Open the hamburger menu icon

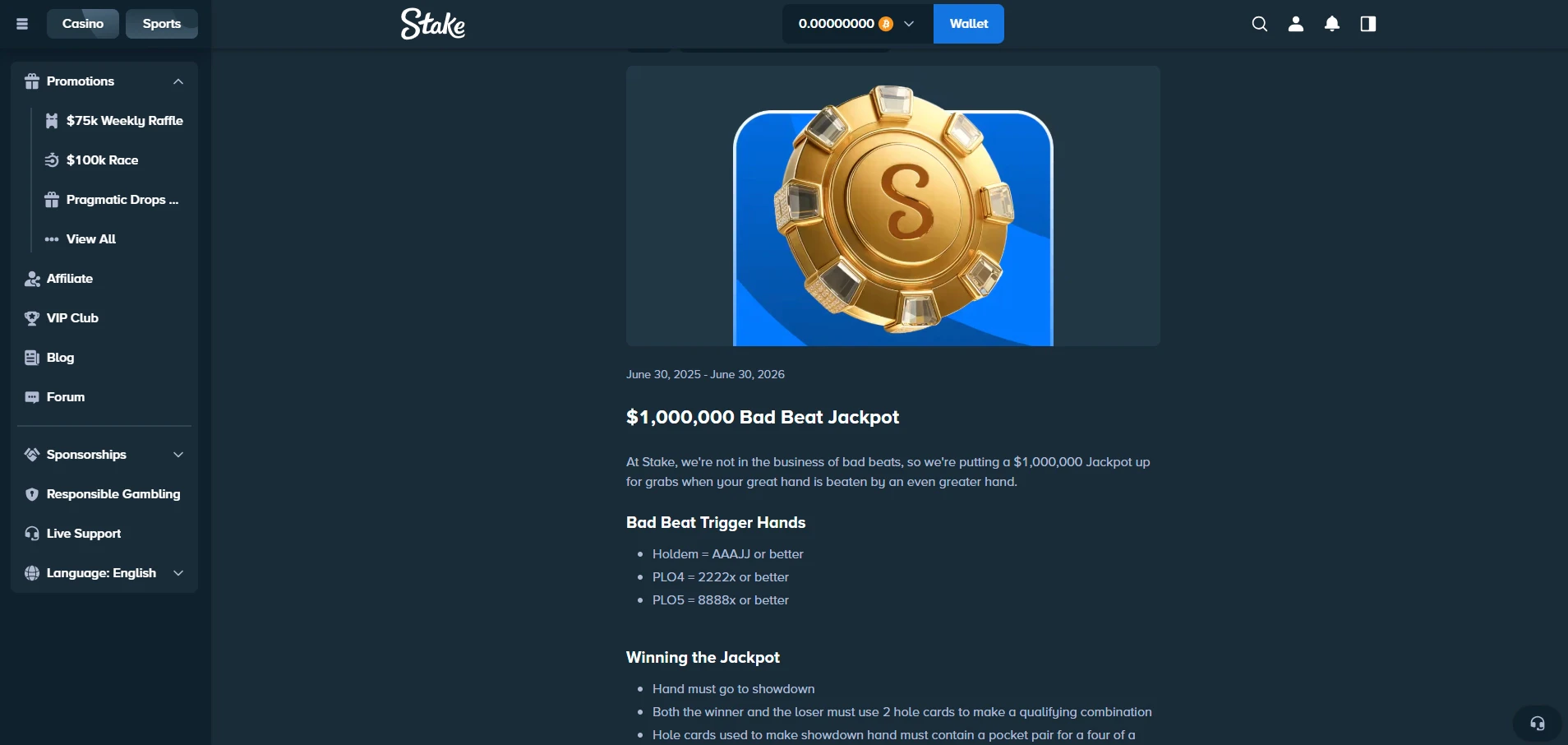point(22,24)
